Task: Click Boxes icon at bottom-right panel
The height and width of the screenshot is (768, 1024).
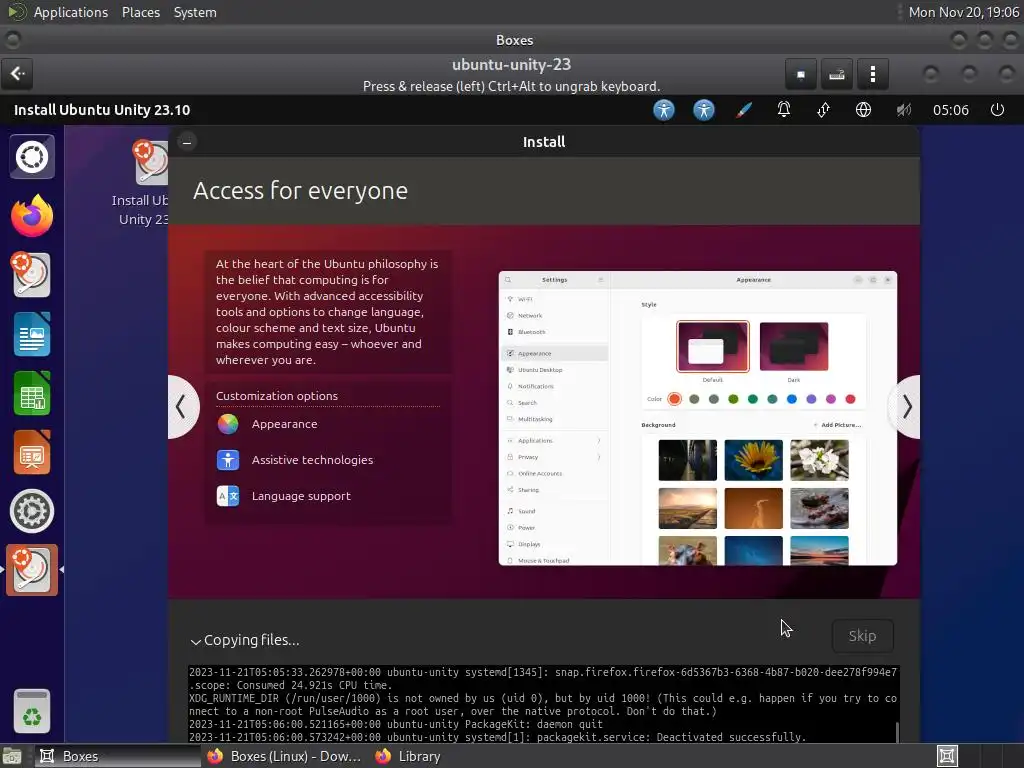Action: point(947,756)
